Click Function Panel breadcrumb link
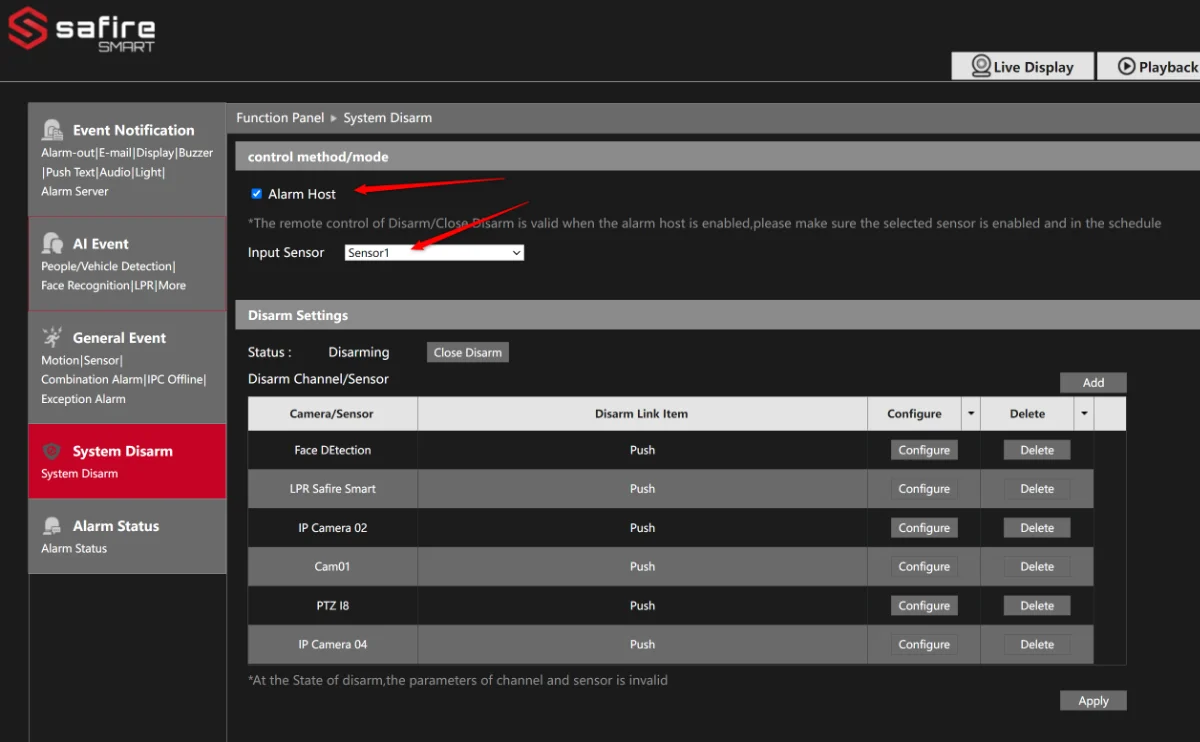Screen dimensions: 1200x742 coord(280,118)
